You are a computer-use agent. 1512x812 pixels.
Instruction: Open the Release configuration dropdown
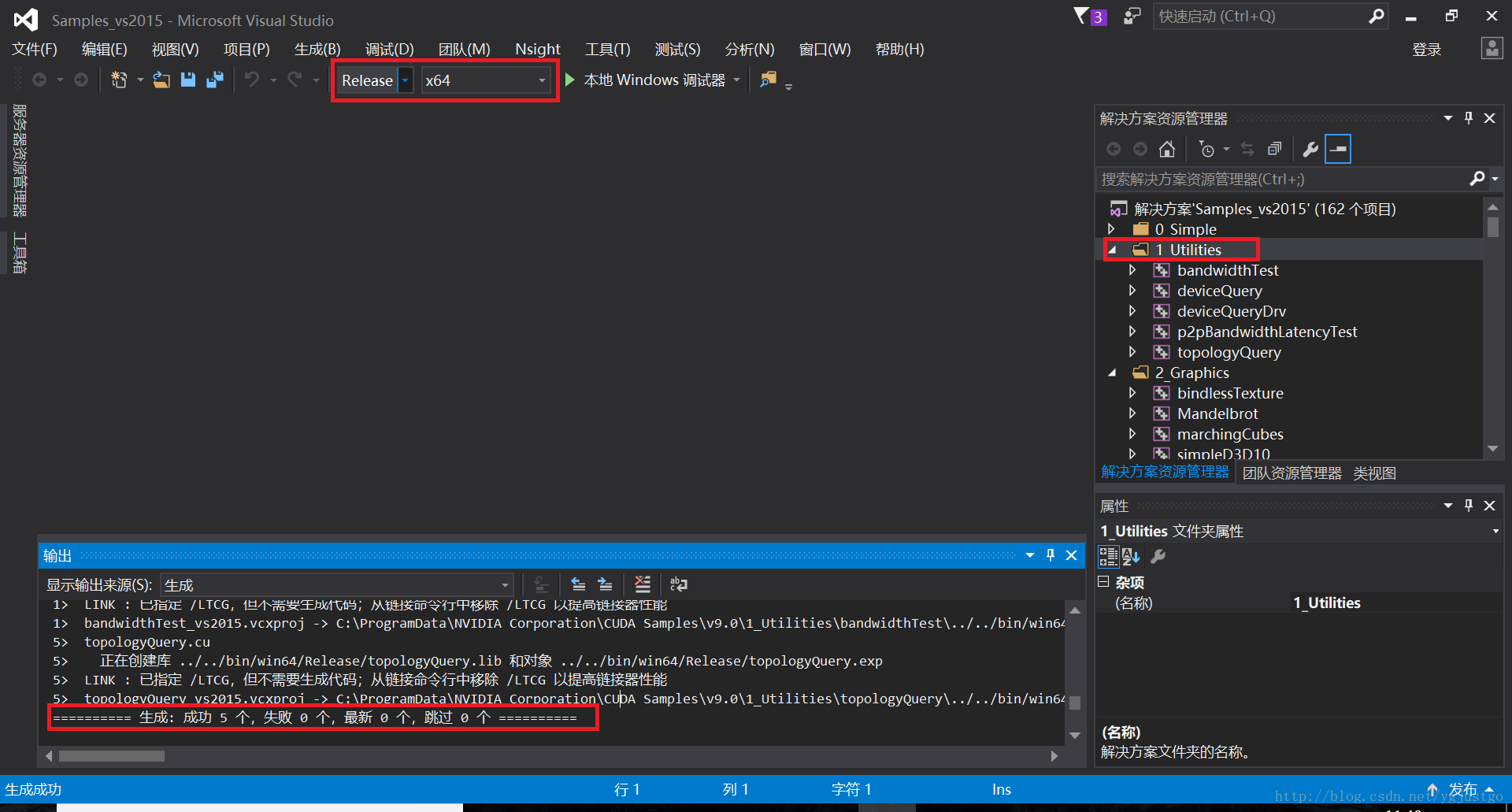click(x=406, y=80)
